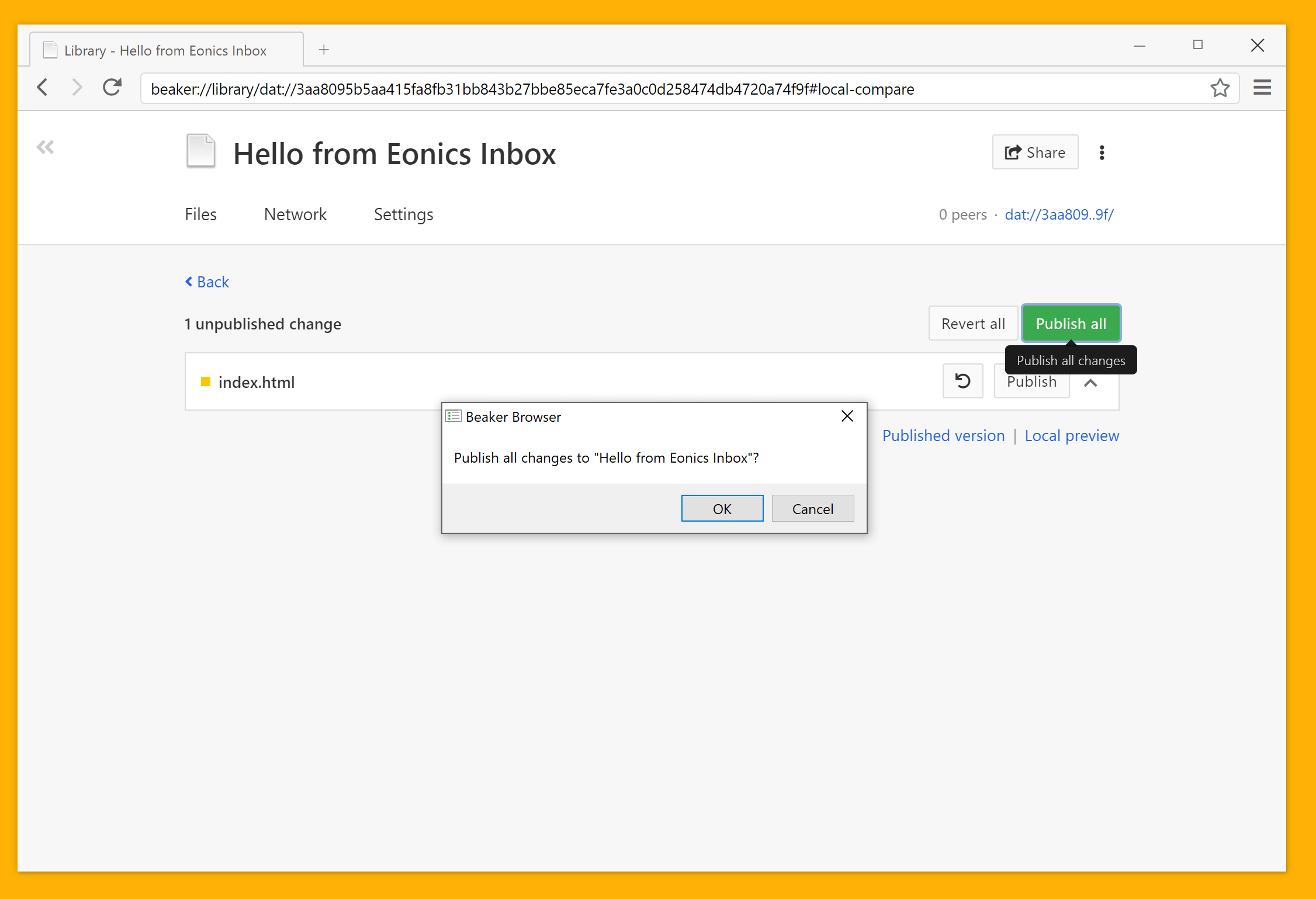
Task: Switch to the Network tab
Action: 295,214
